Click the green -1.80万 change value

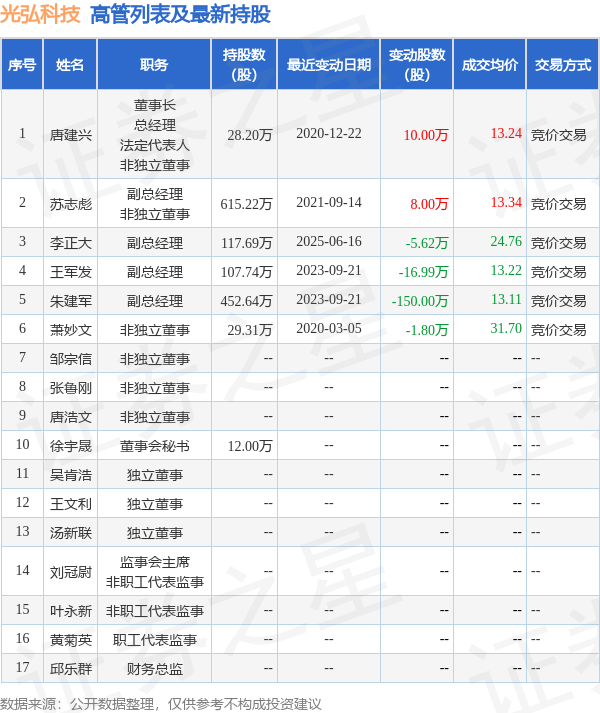point(427,330)
